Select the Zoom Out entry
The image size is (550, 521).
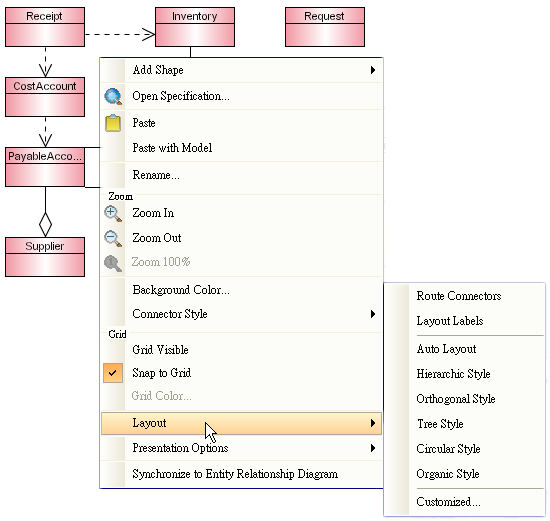point(241,238)
